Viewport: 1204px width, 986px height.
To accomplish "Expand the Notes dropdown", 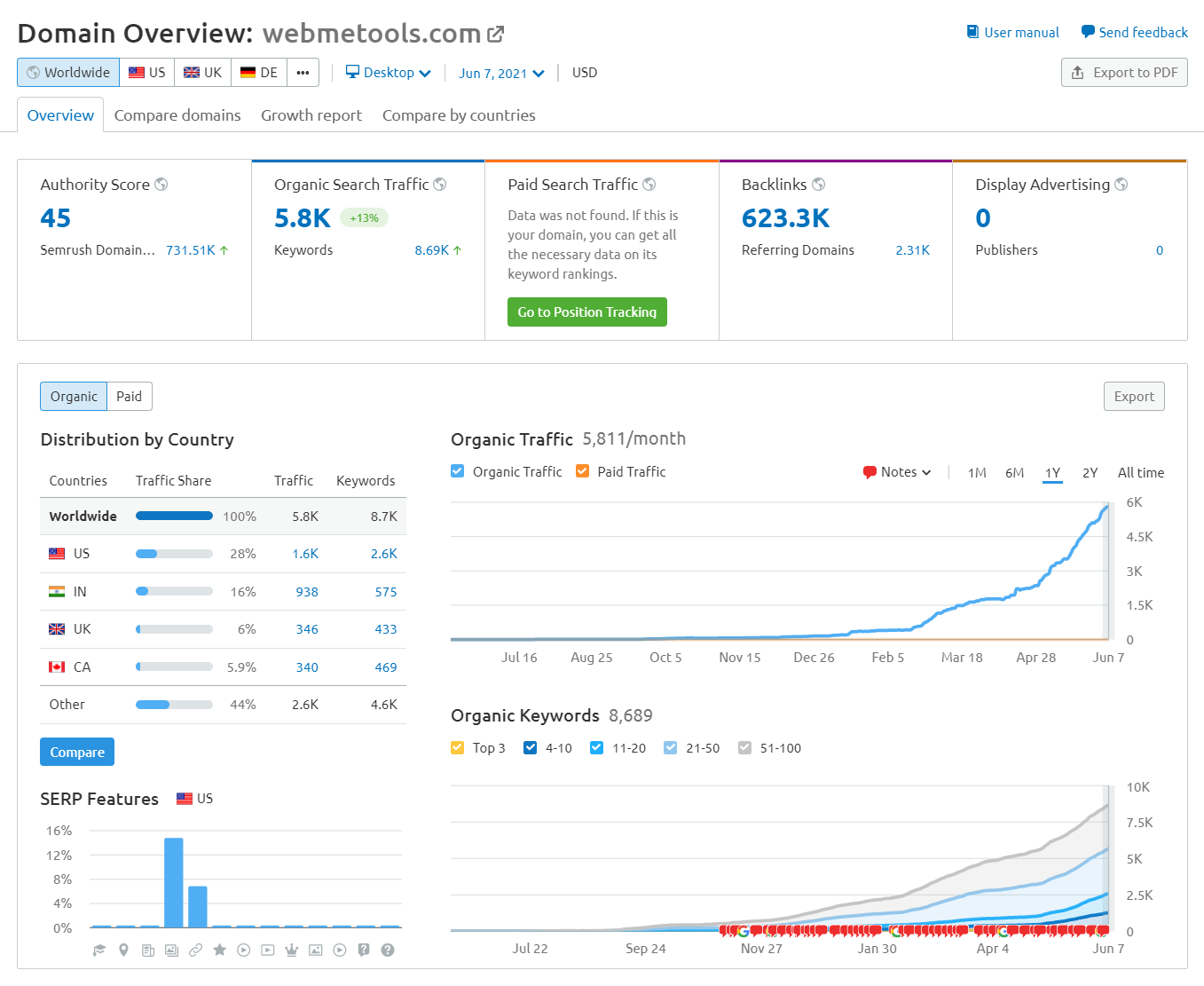I will pos(897,472).
